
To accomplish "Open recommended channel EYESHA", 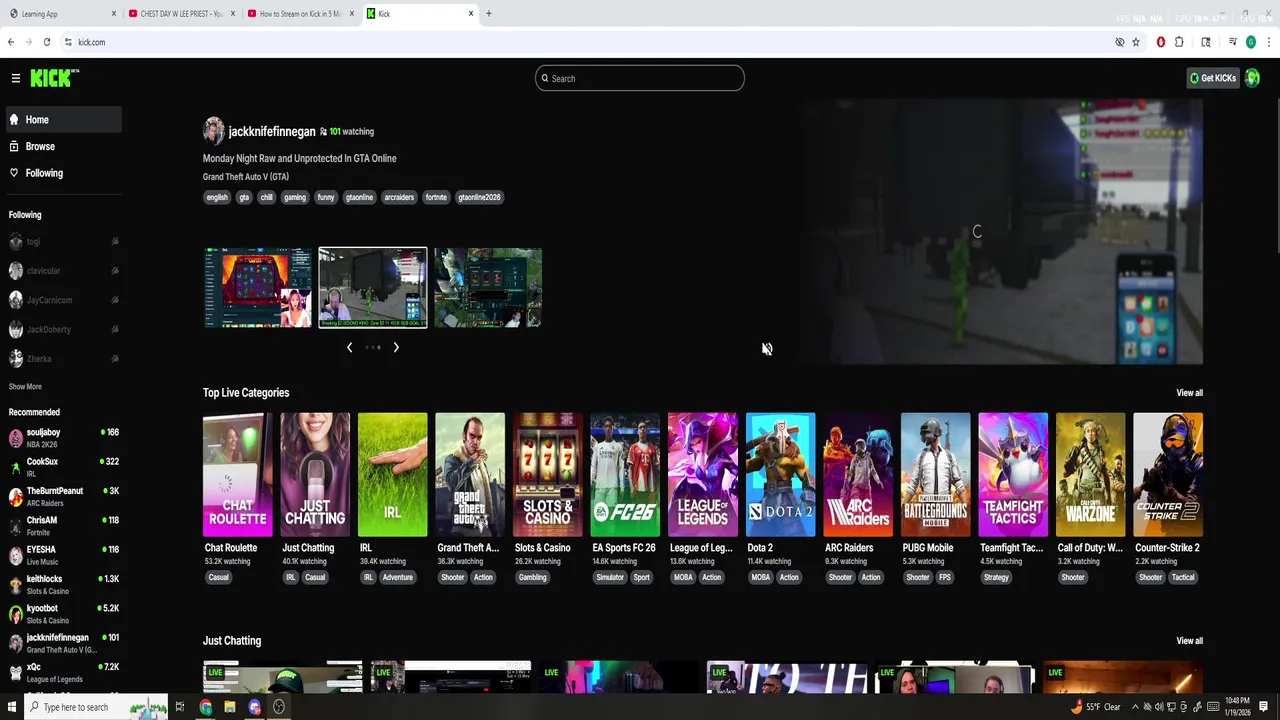I will [x=64, y=555].
